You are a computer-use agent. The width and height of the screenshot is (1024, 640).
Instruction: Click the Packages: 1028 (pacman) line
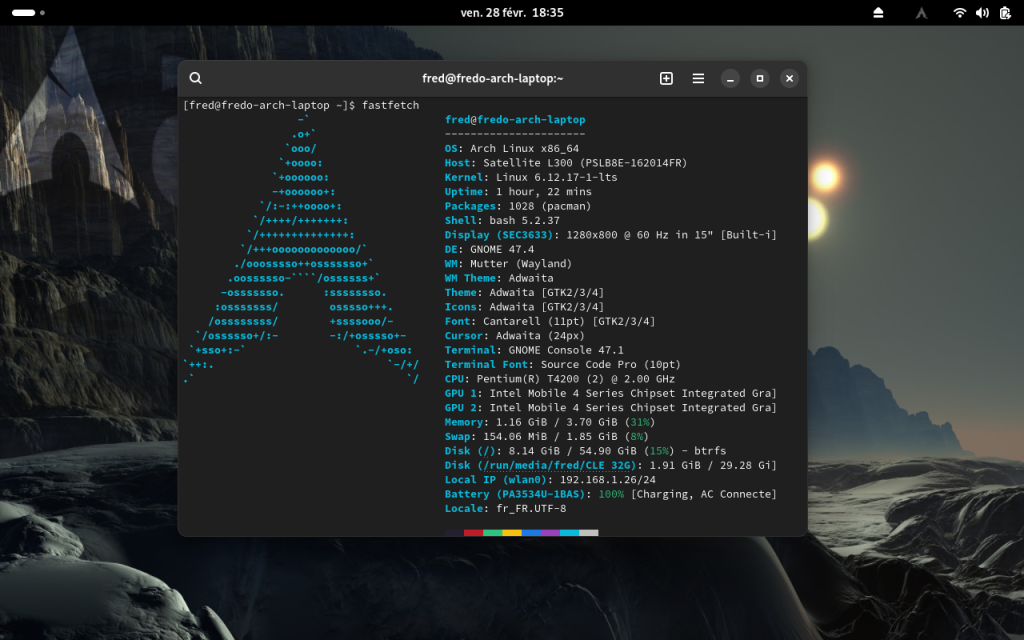518,206
